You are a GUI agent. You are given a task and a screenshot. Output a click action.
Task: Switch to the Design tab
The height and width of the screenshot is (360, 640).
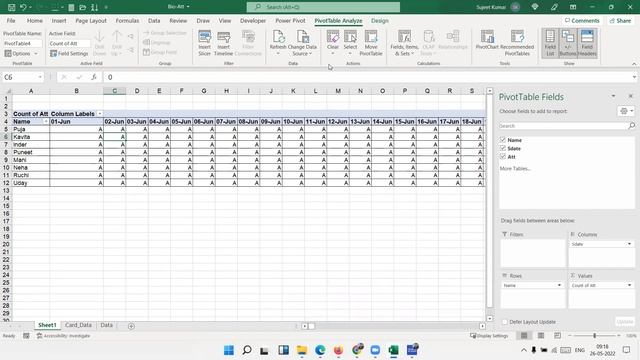(380, 20)
